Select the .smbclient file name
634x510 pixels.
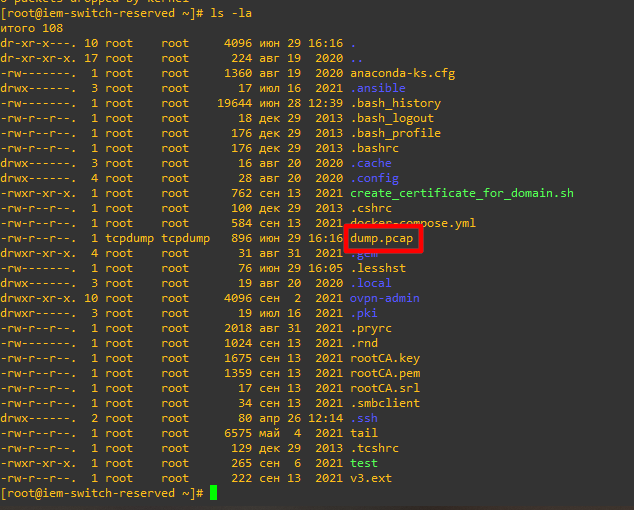click(385, 403)
